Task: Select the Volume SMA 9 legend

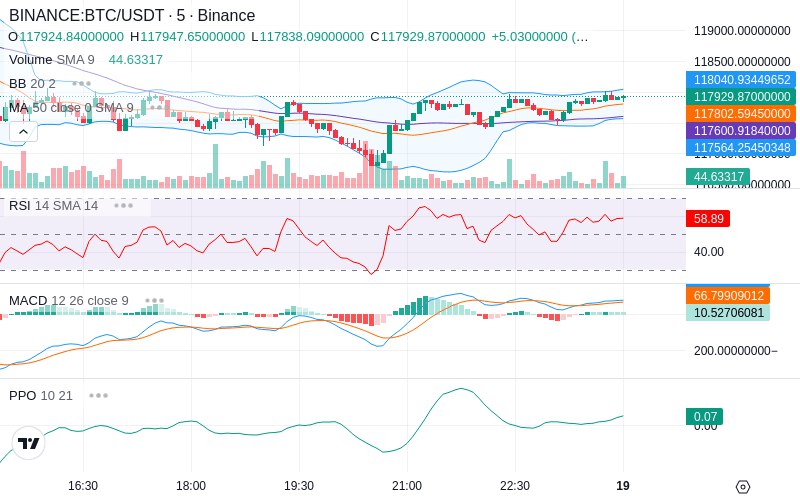Action: click(x=52, y=60)
